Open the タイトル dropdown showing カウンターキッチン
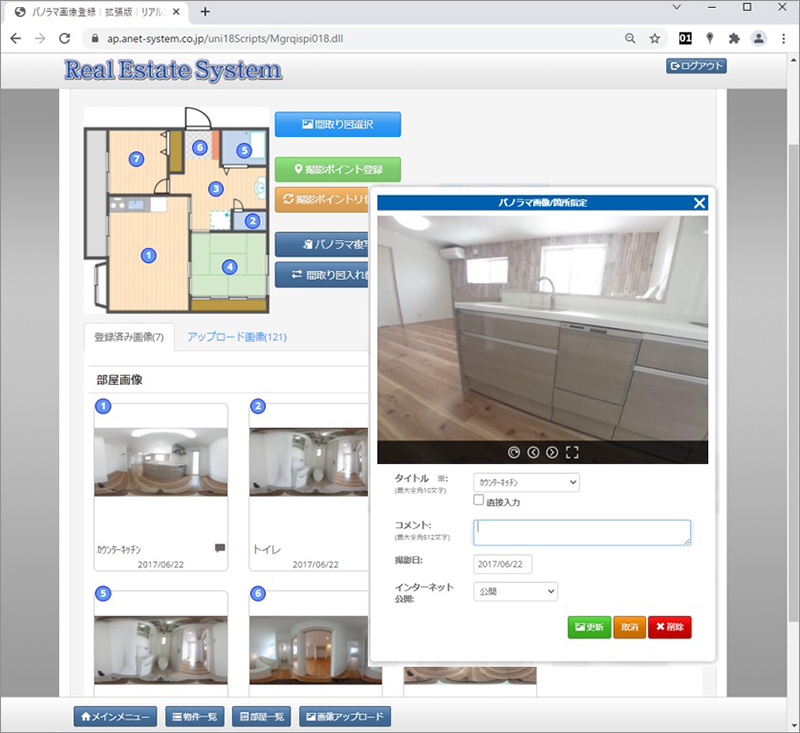 point(526,482)
